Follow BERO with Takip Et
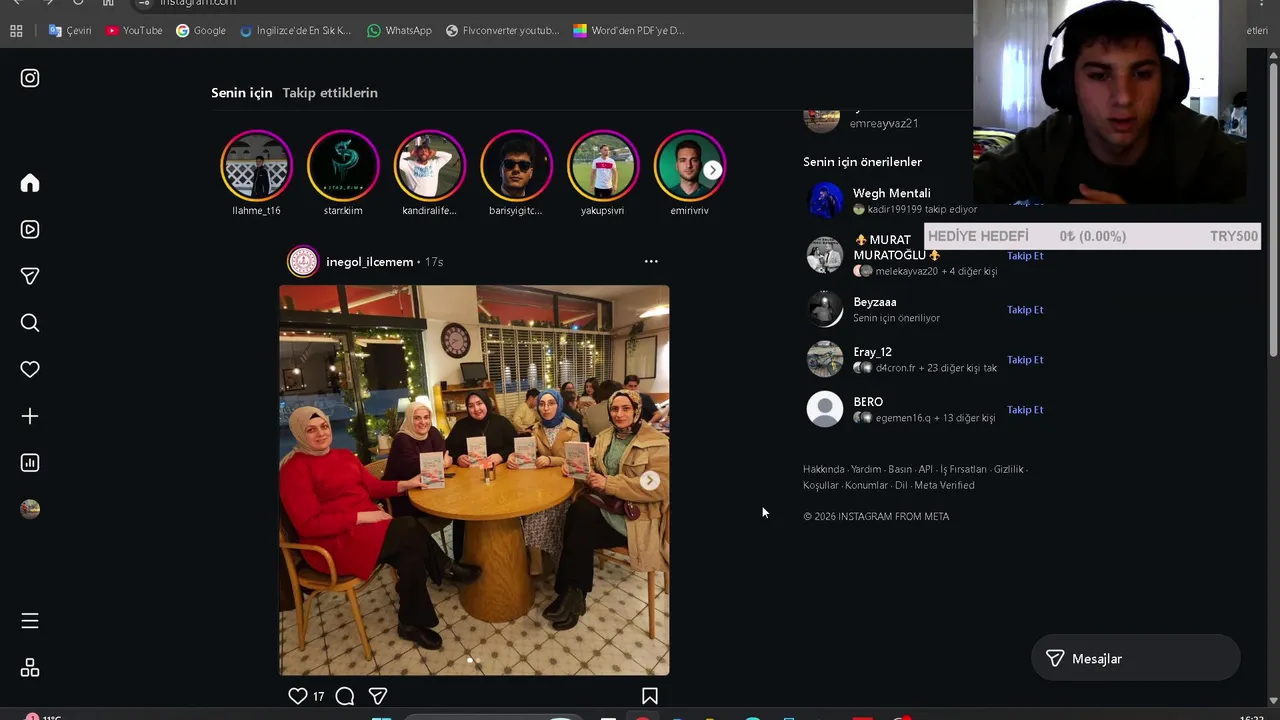1280x720 pixels. click(x=1025, y=410)
